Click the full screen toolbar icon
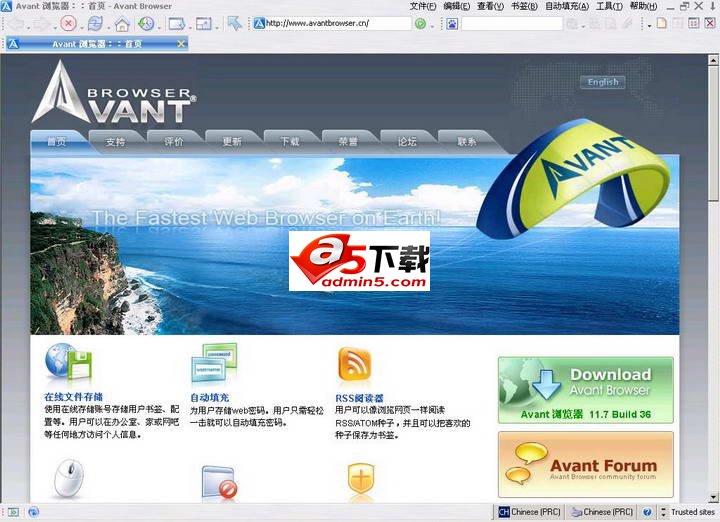This screenshot has width=720, height=522. [203, 23]
